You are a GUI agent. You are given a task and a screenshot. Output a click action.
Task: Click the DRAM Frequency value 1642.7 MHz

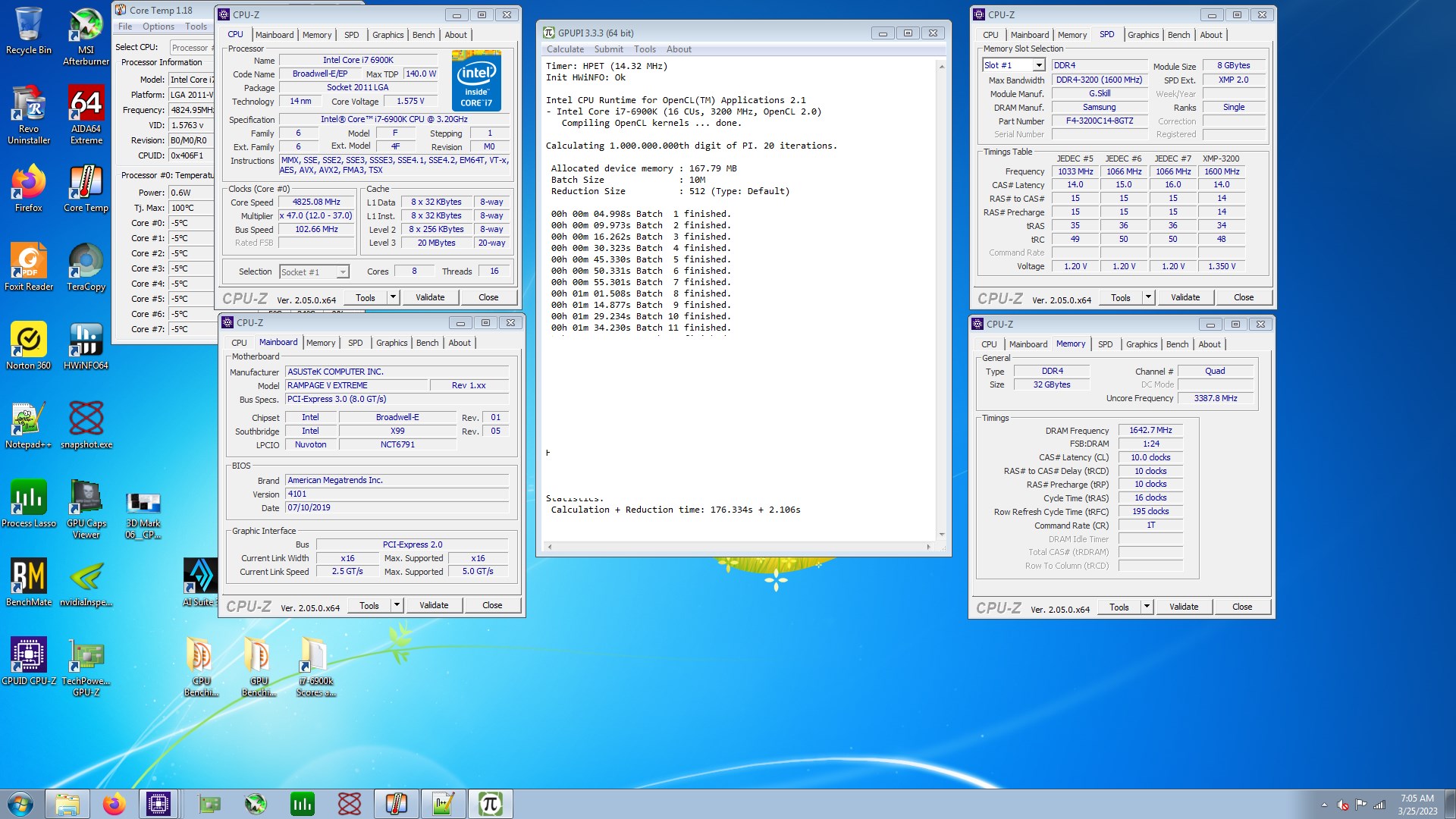pyautogui.click(x=1150, y=430)
